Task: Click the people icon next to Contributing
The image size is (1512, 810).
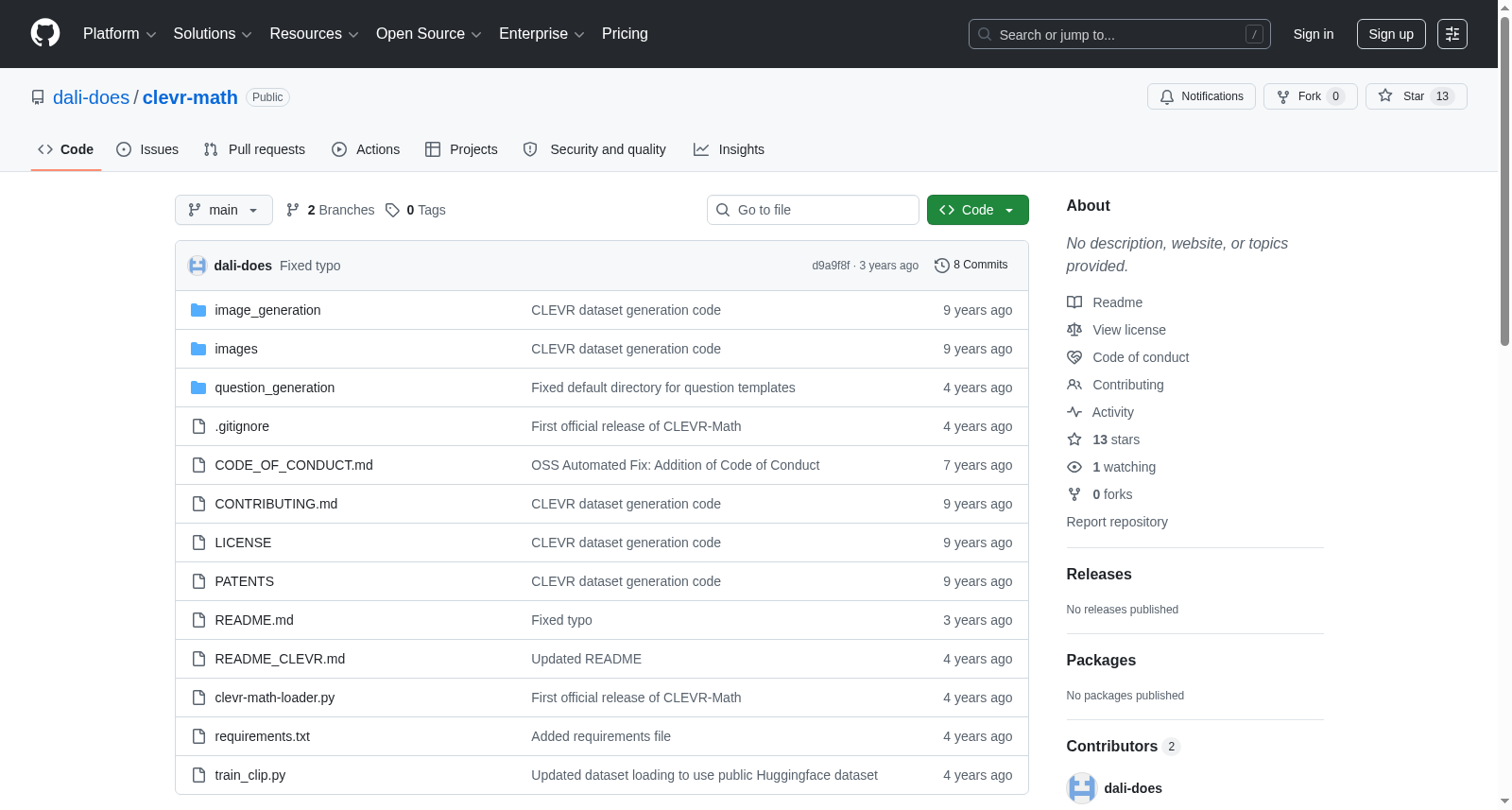Action: coord(1074,385)
